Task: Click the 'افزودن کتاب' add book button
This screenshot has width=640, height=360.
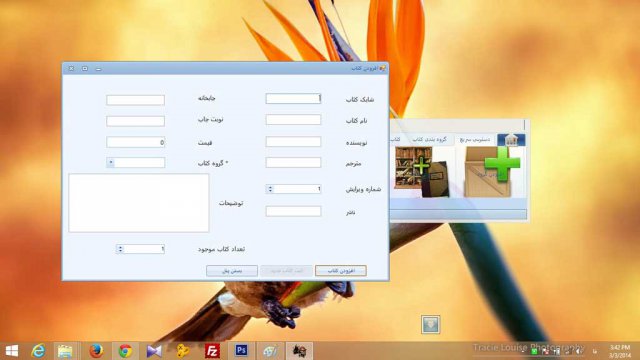Action: pos(341,271)
